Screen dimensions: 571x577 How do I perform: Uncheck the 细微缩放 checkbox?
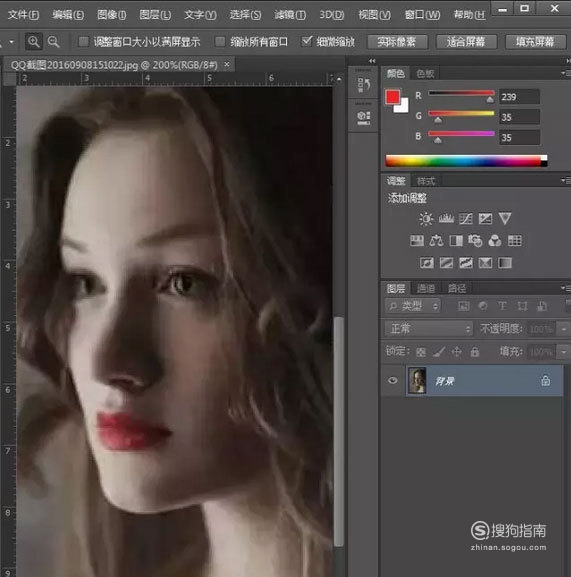(306, 41)
